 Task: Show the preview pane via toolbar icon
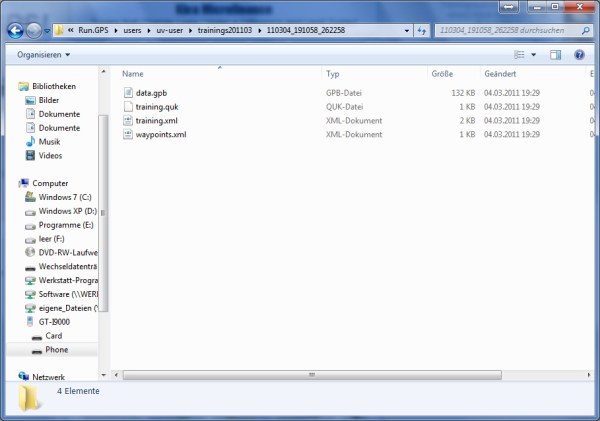(556, 54)
